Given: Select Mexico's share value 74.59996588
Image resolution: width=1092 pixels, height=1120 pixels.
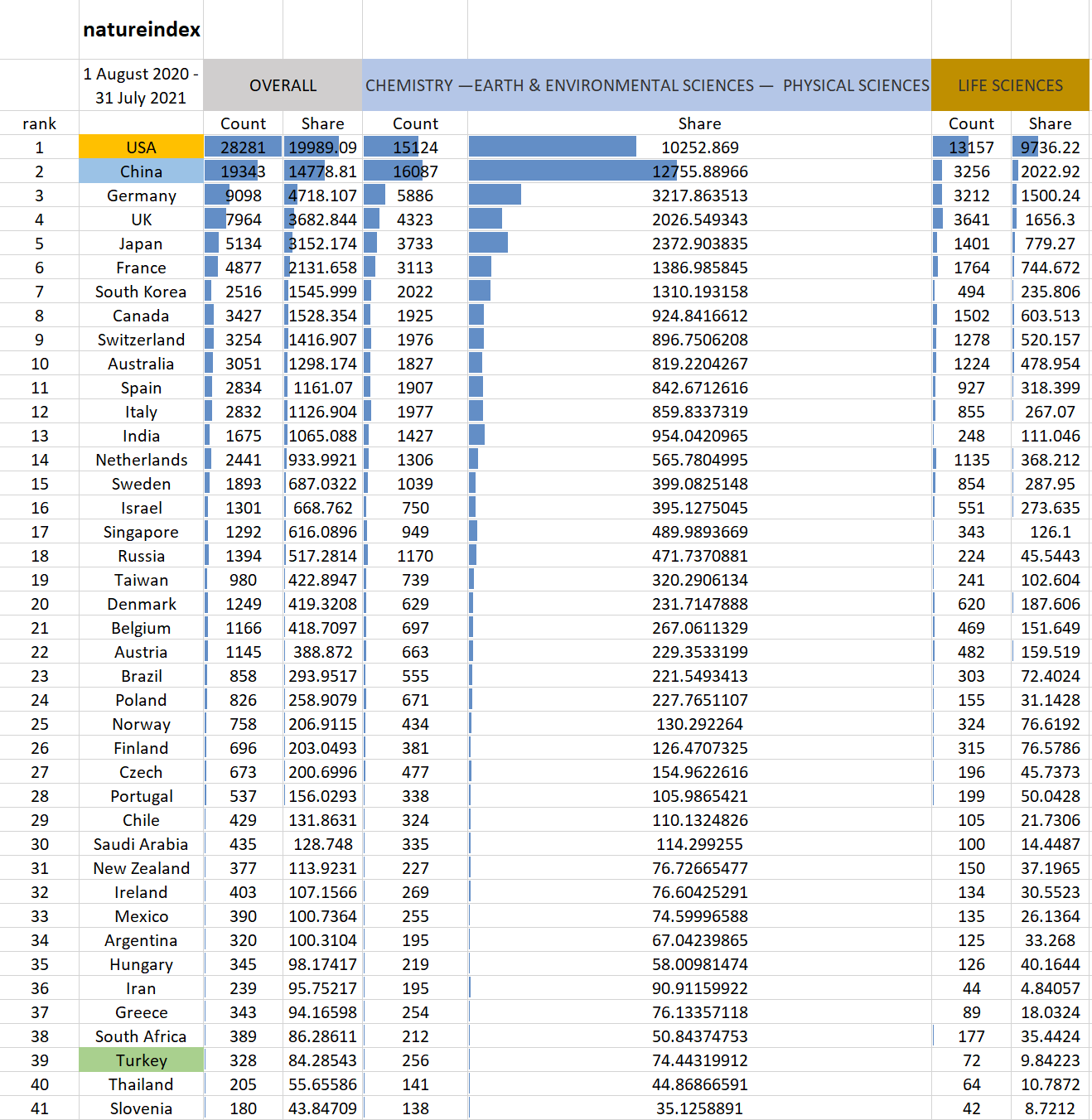Looking at the screenshot, I should click(x=700, y=916).
